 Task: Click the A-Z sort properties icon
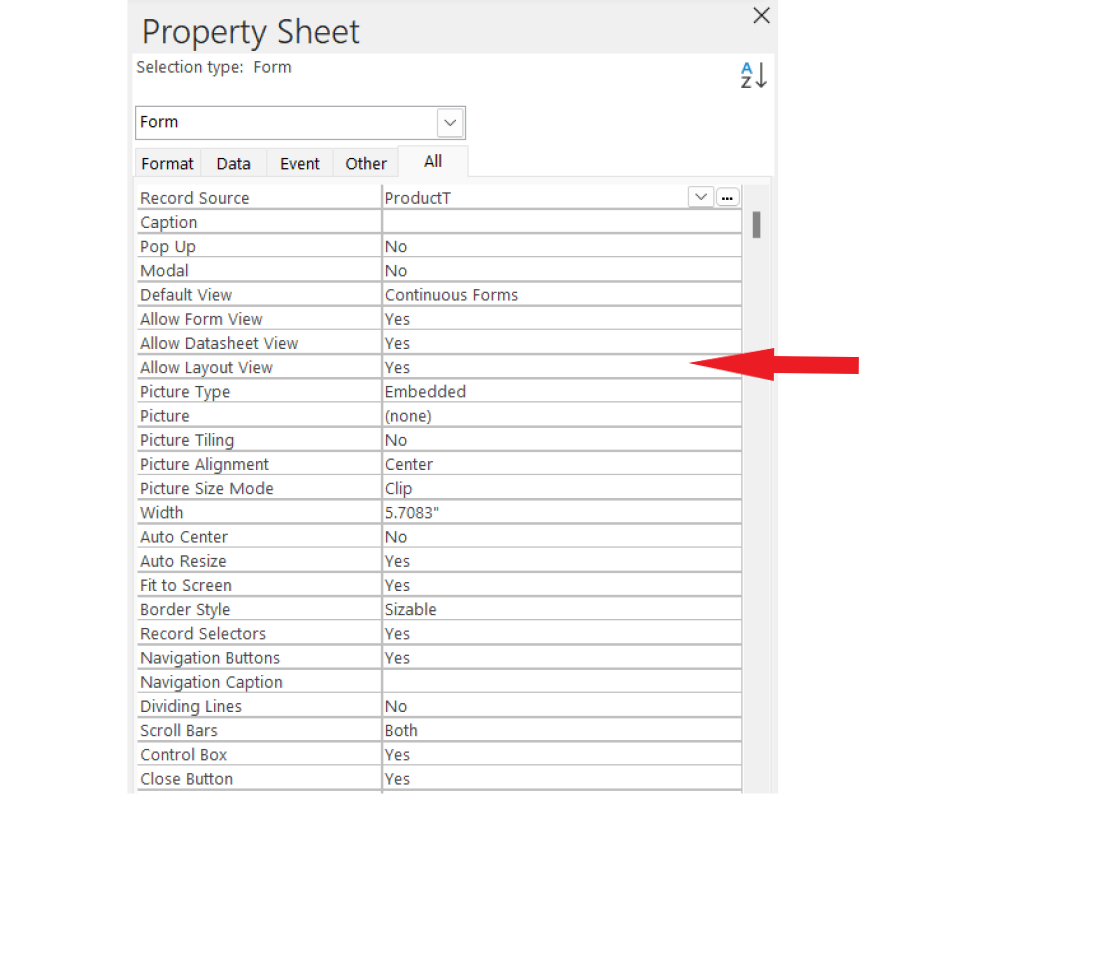pyautogui.click(x=753, y=75)
